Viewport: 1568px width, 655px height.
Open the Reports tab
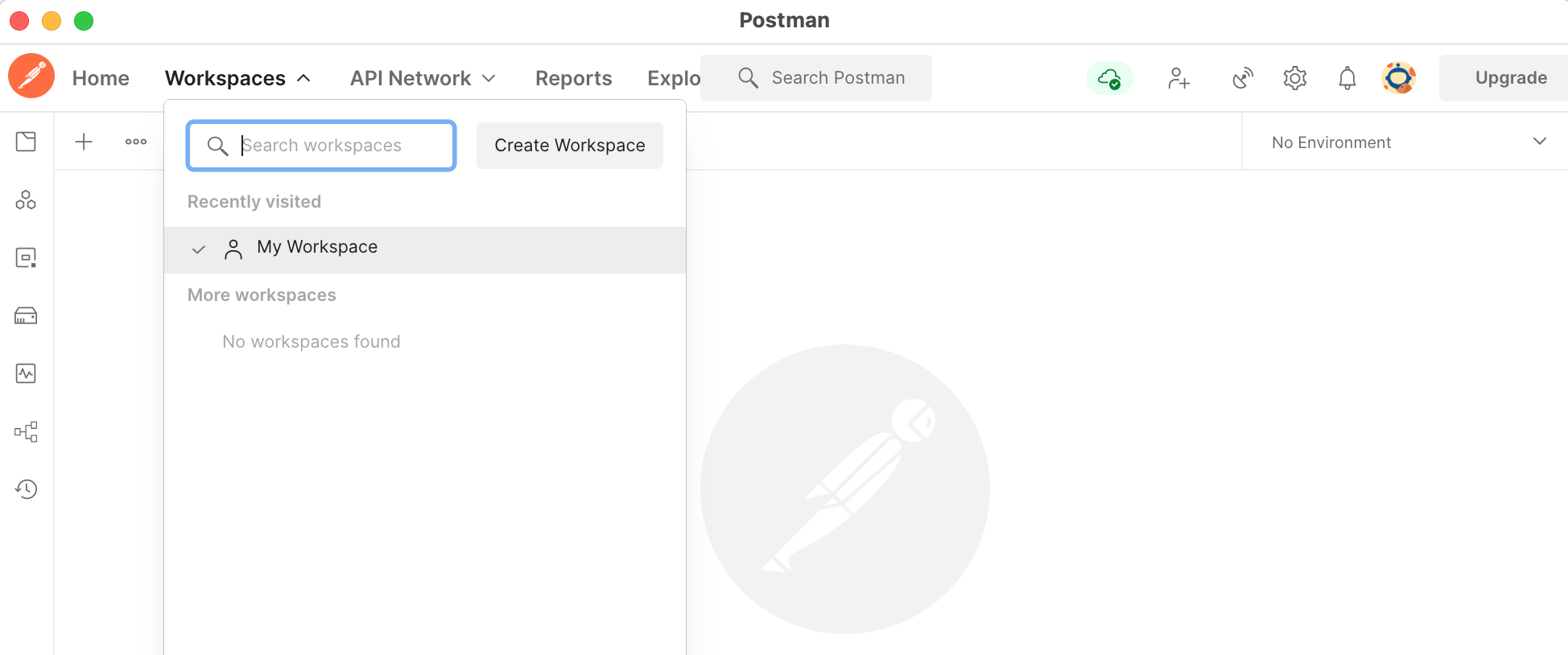point(574,78)
